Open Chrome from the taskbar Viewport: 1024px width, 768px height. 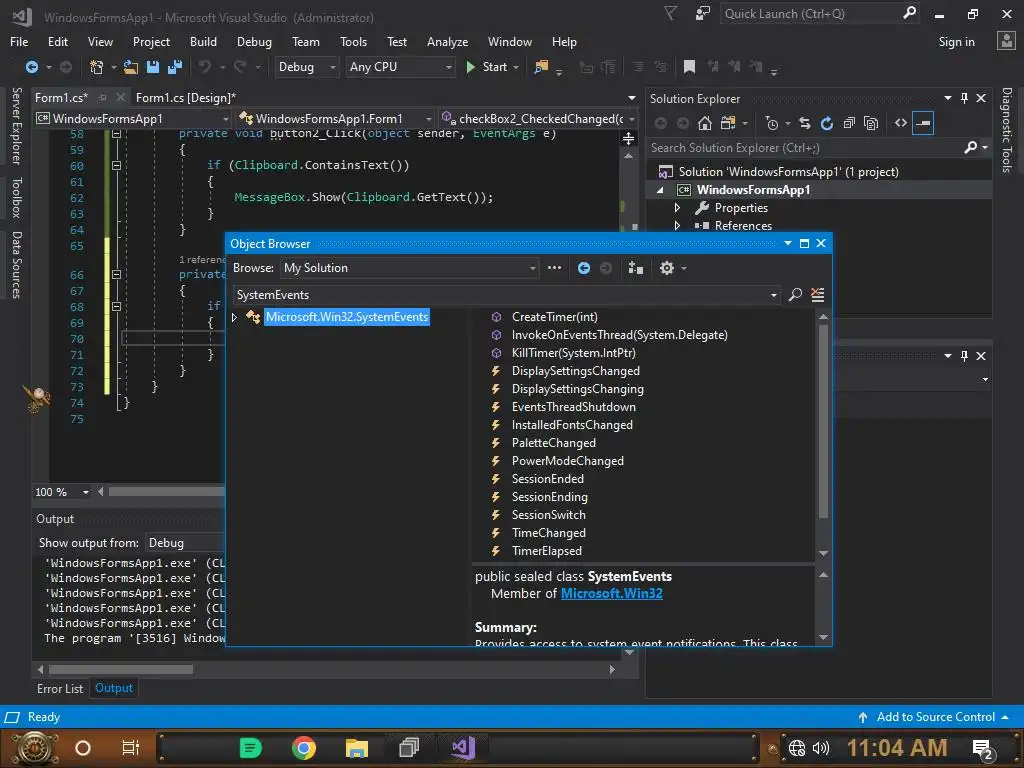tap(304, 747)
